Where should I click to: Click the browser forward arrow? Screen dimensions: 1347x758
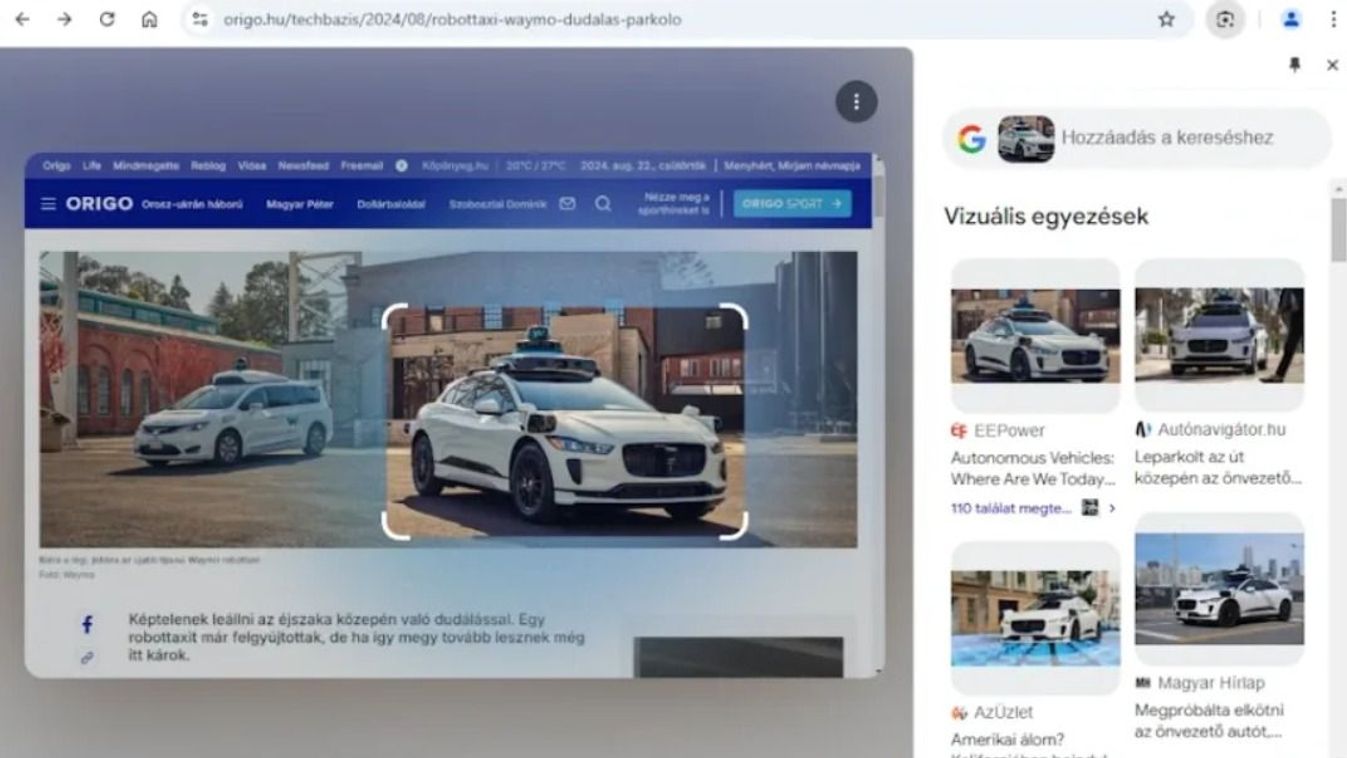click(x=64, y=19)
